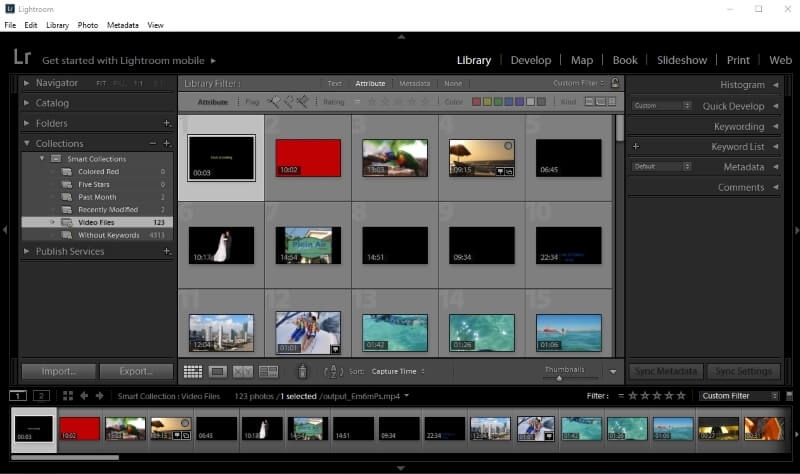Click the Painter spray can tool
The height and width of the screenshot is (474, 800).
(x=302, y=371)
